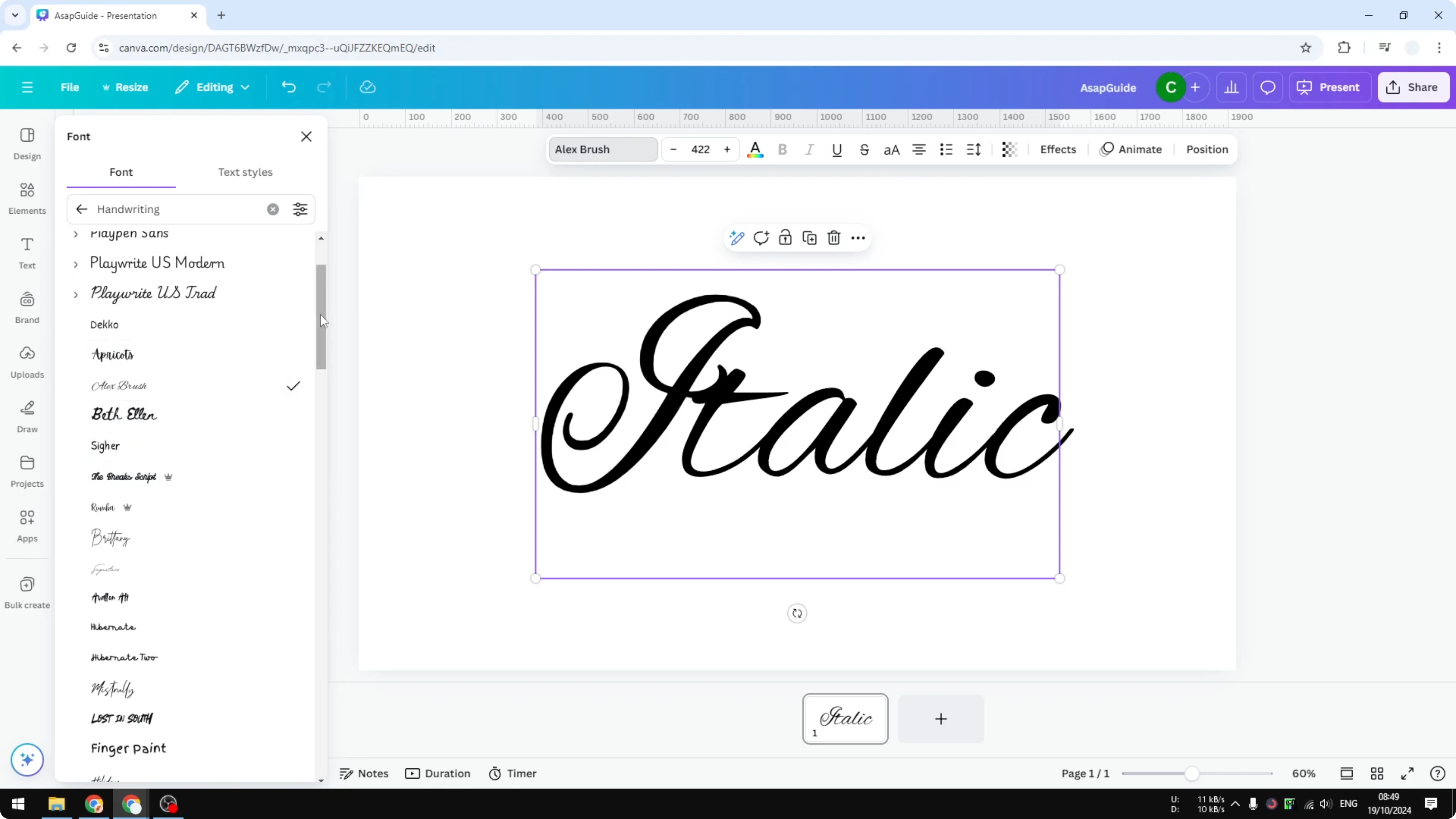Switch to the Text styles tab

coord(245,173)
